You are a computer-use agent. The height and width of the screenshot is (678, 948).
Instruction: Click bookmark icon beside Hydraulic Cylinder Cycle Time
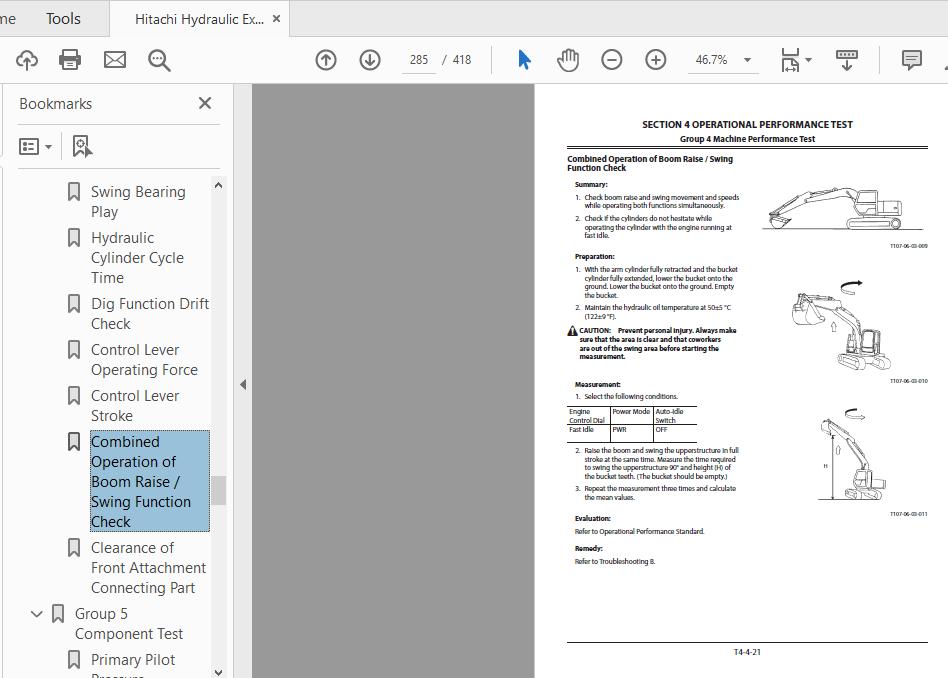coord(74,238)
